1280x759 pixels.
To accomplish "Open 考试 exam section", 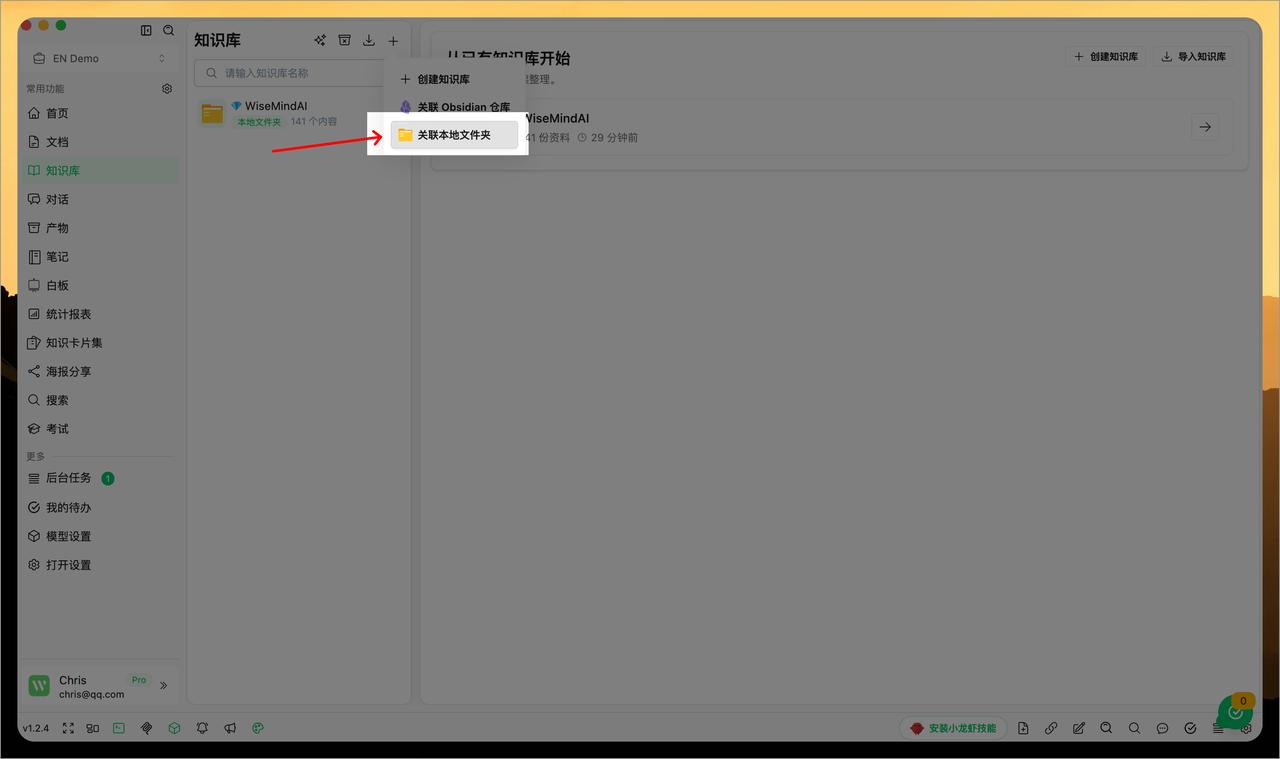I will tap(100, 429).
